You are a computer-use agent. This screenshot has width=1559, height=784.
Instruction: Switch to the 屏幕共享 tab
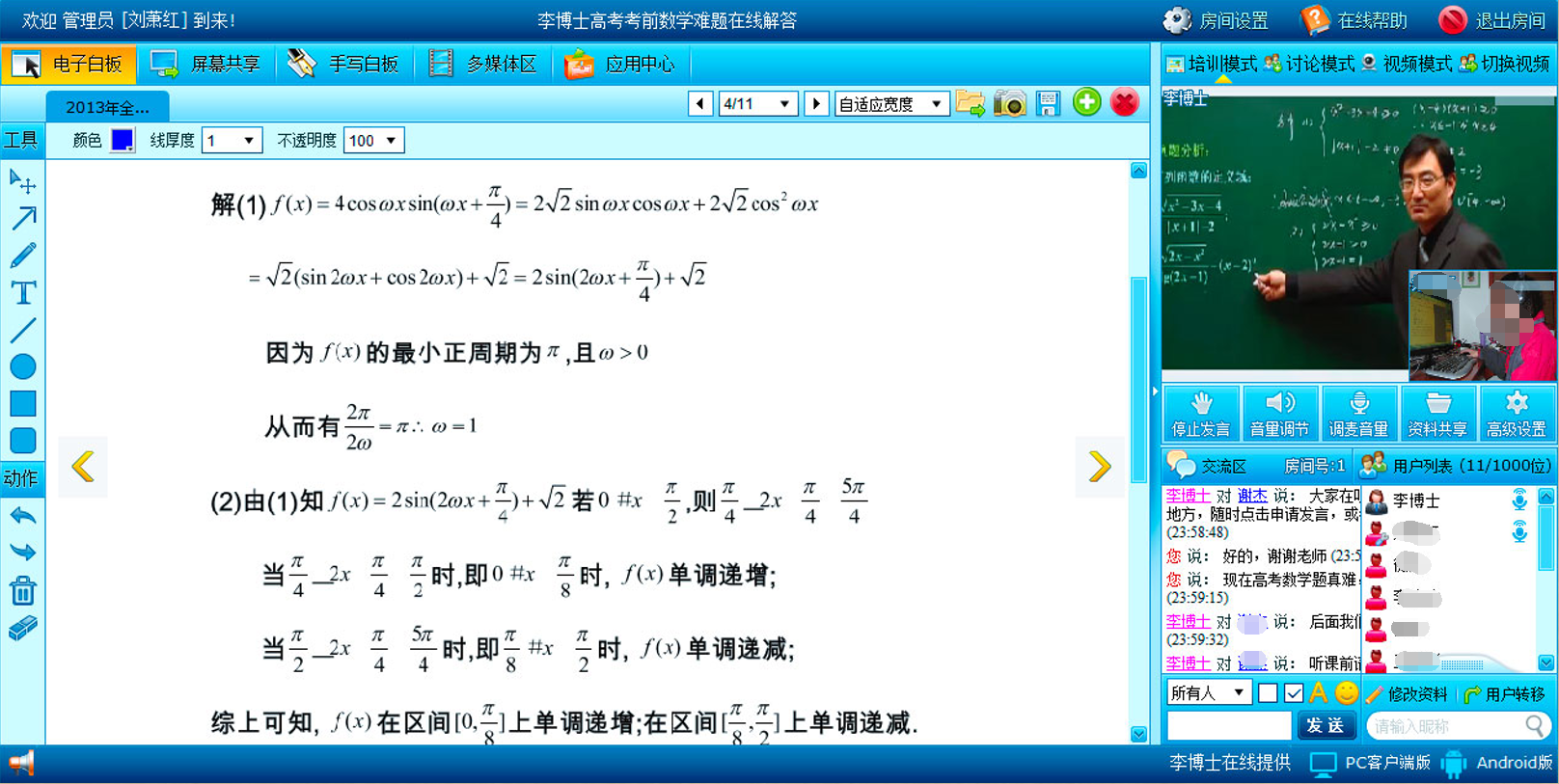coord(205,64)
